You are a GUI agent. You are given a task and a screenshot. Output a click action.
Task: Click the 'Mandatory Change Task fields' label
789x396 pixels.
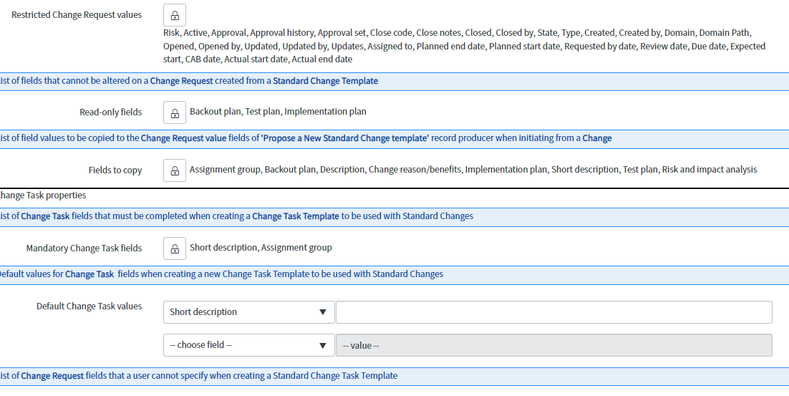click(x=84, y=248)
